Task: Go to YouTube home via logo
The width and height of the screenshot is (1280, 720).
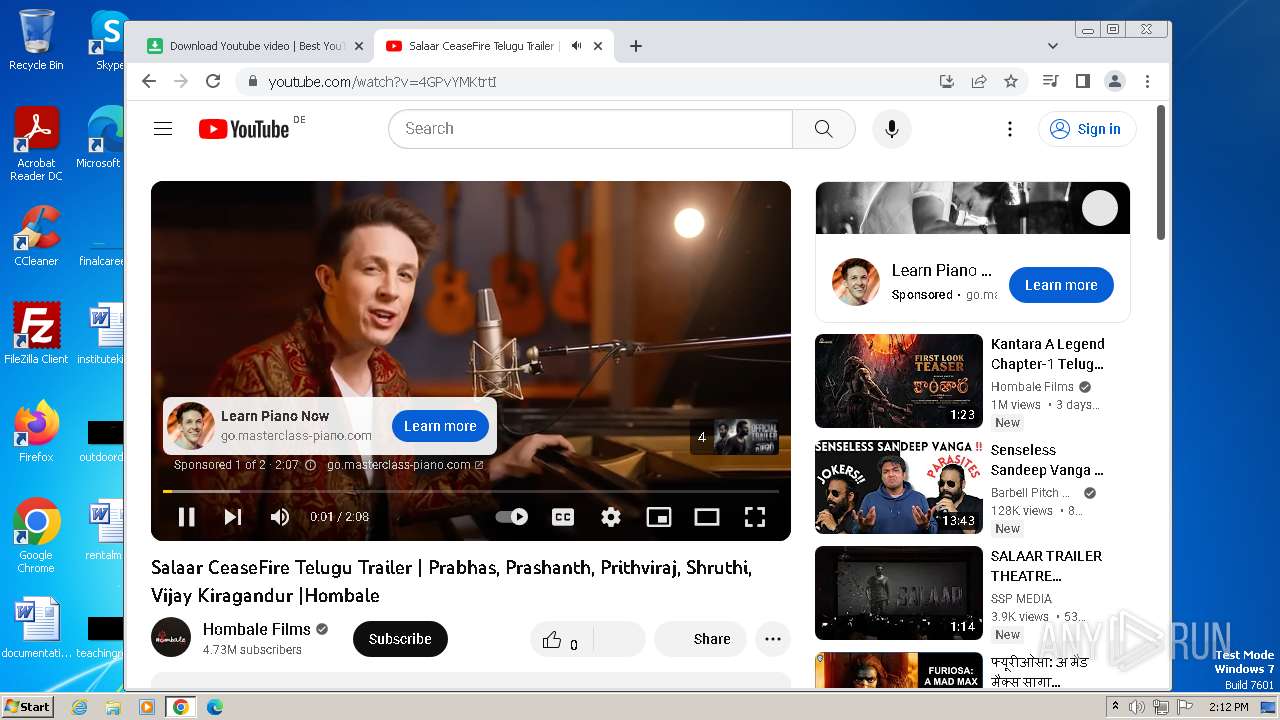Action: tap(244, 129)
